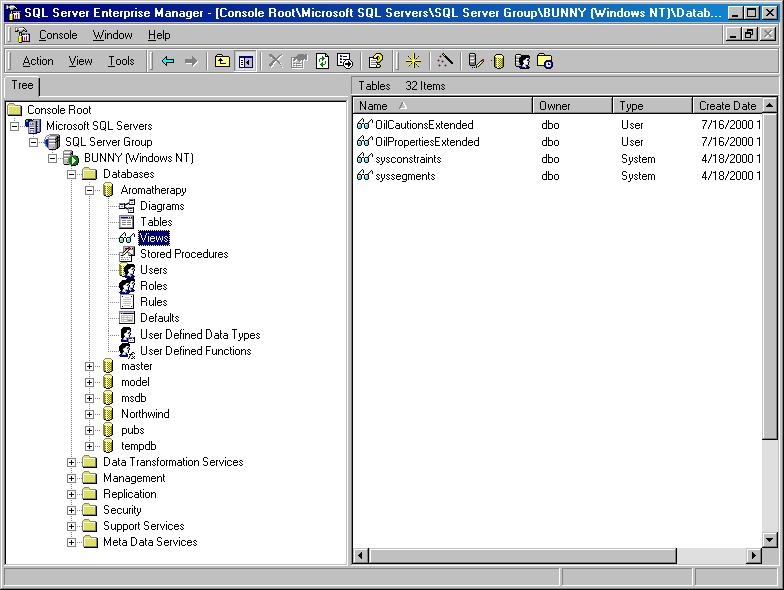Click the Register Server toolbar icon
The width and height of the screenshot is (784, 590).
[476, 62]
